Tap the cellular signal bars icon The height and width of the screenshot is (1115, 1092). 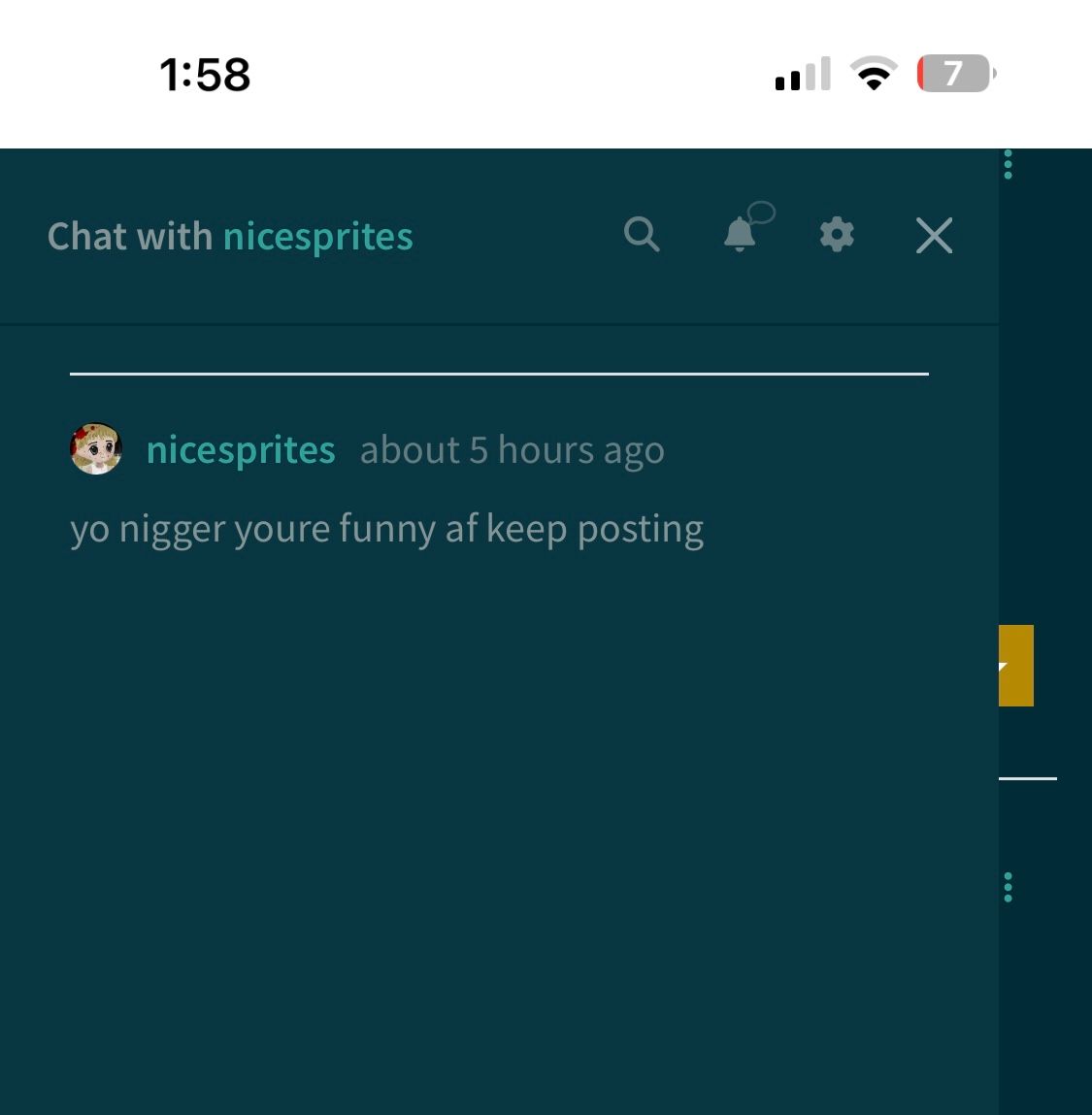click(x=803, y=73)
